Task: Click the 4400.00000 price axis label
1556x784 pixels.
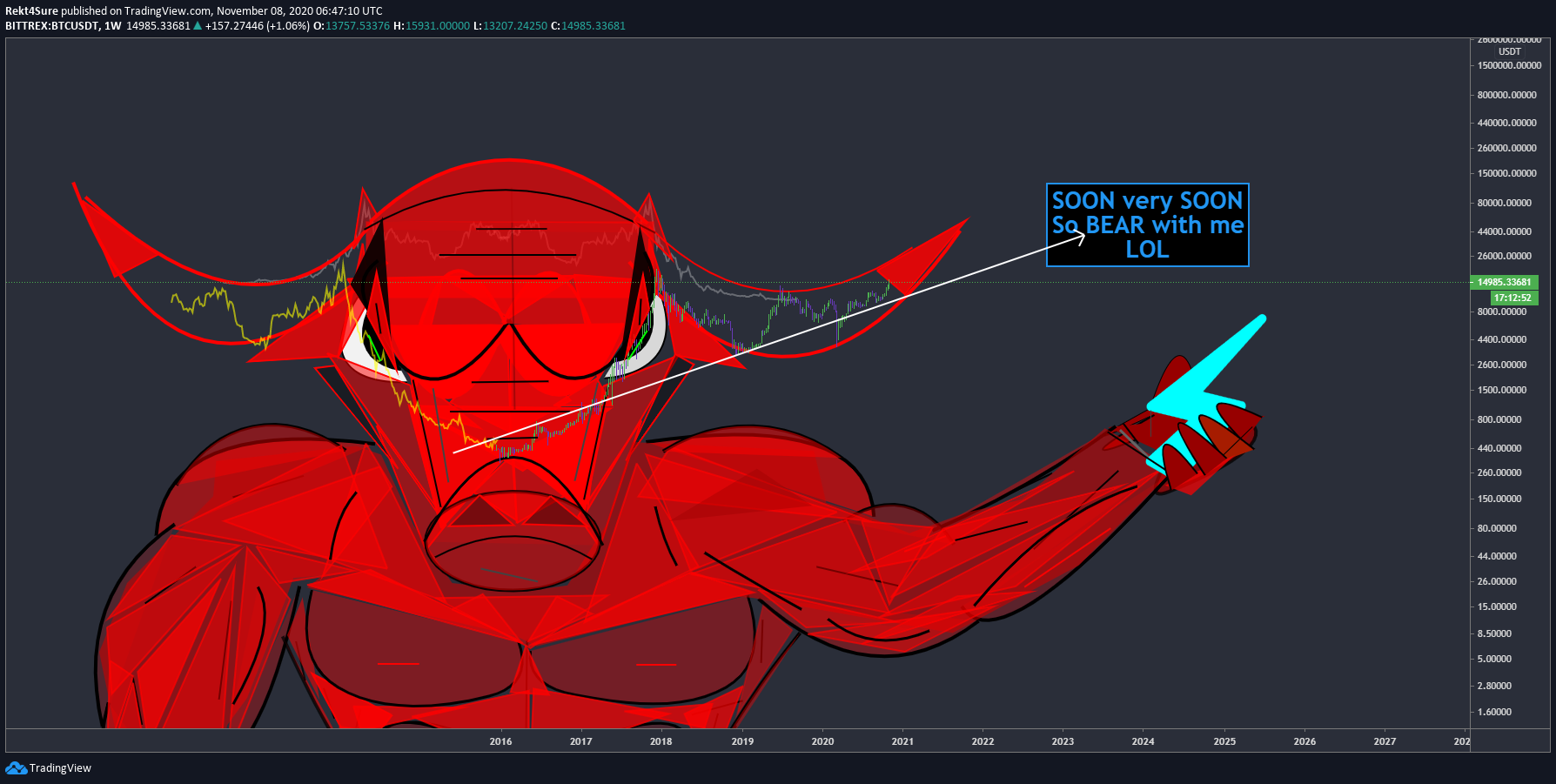Action: (1502, 339)
